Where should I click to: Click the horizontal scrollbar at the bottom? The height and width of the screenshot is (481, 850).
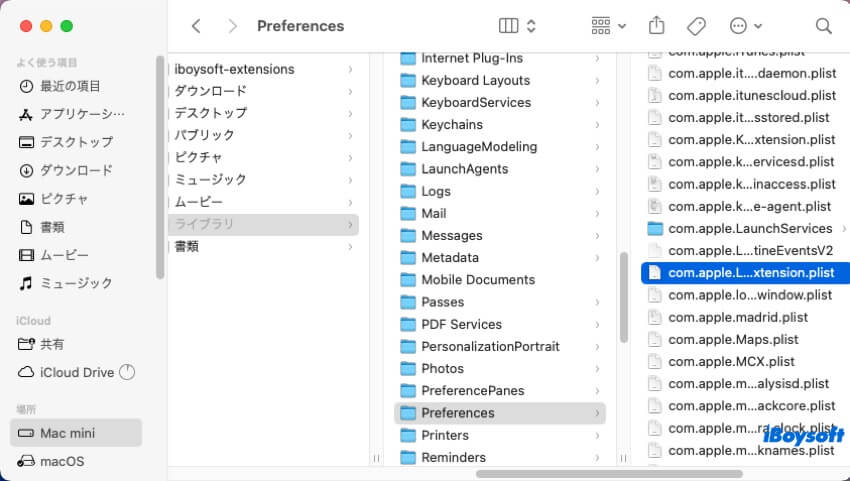click(609, 474)
